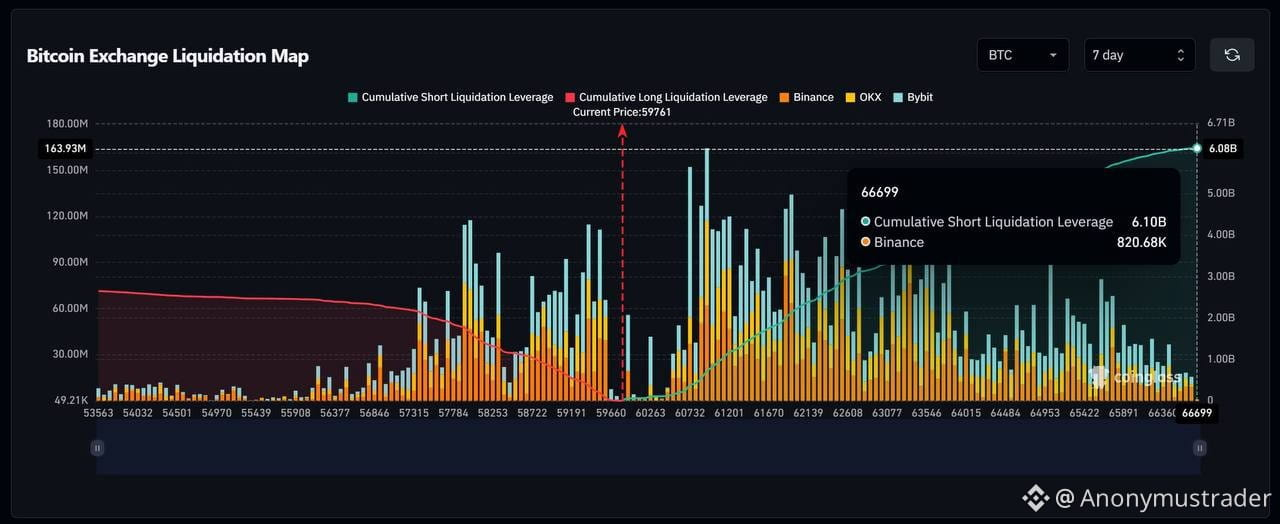The width and height of the screenshot is (1280, 524).
Task: Toggle Cumulative Short Liquidation Leverage legend
Action: [450, 97]
